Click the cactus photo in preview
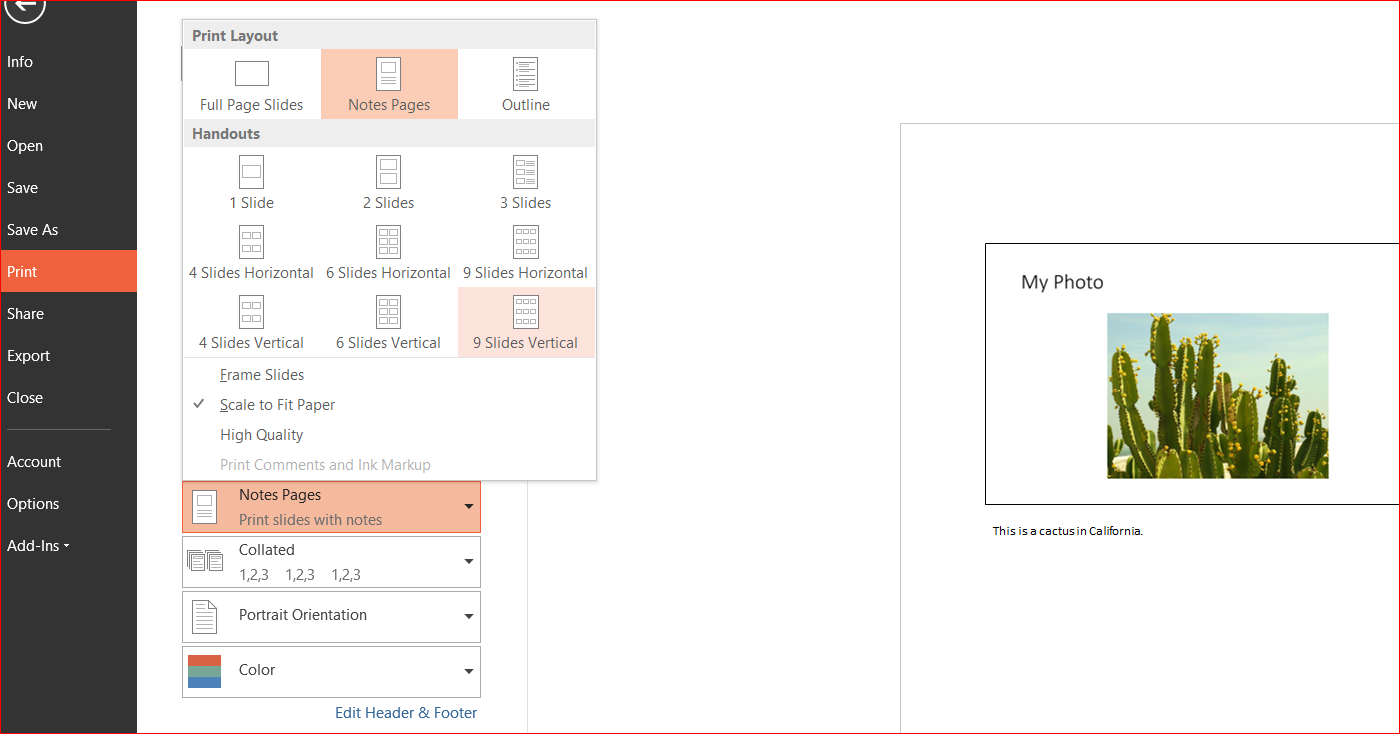The height and width of the screenshot is (734, 1400). (x=1218, y=396)
